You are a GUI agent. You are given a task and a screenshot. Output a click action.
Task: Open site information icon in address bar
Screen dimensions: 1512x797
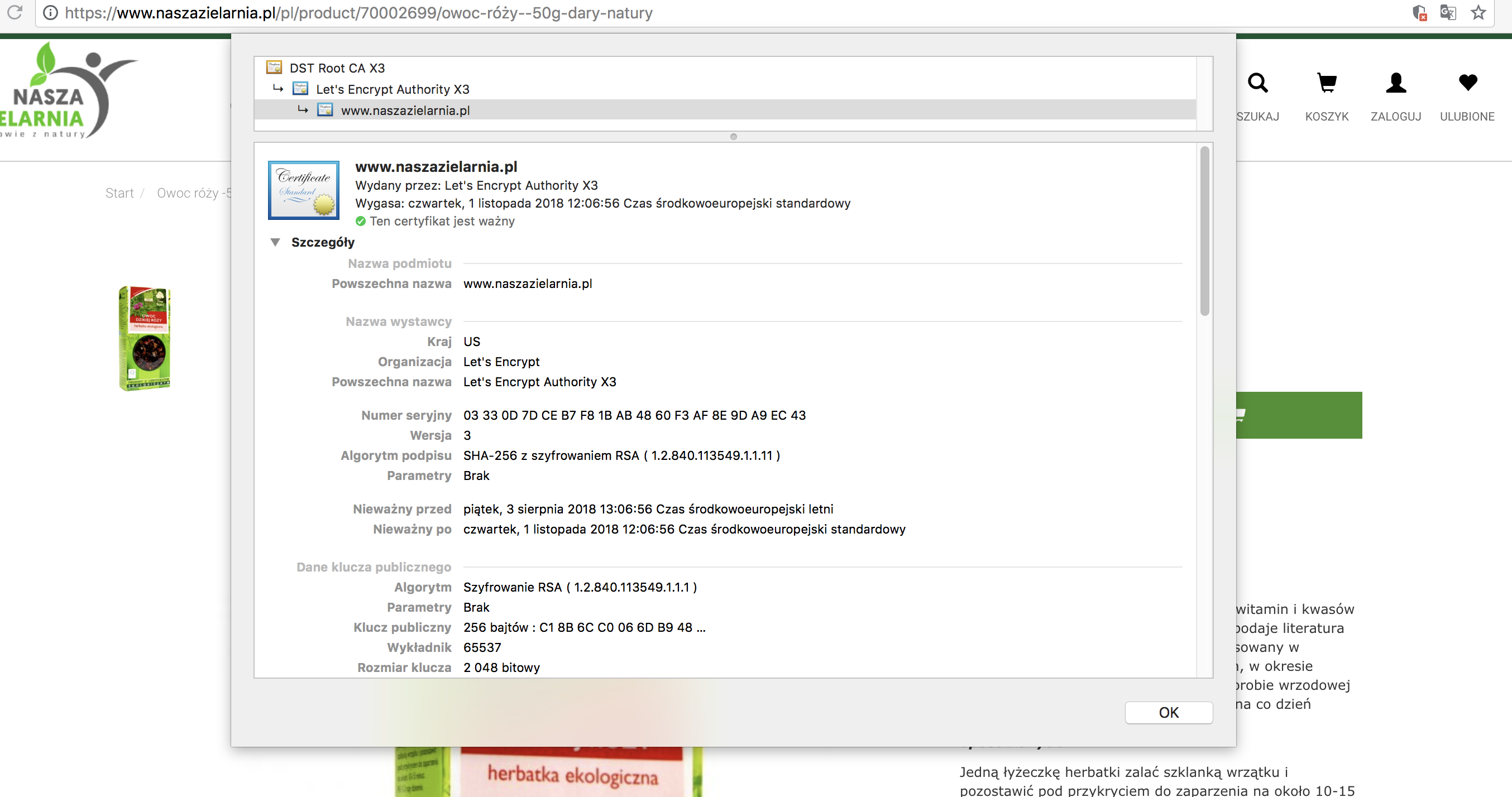pos(51,13)
